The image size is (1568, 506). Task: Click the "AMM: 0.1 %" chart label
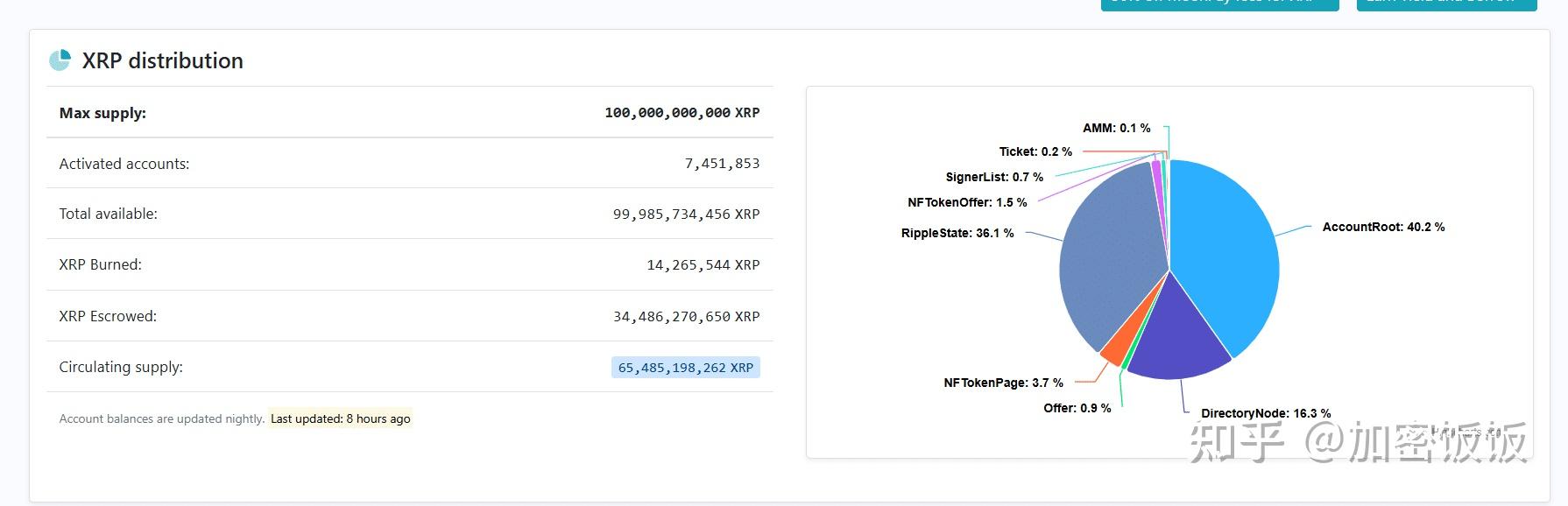click(x=1117, y=127)
